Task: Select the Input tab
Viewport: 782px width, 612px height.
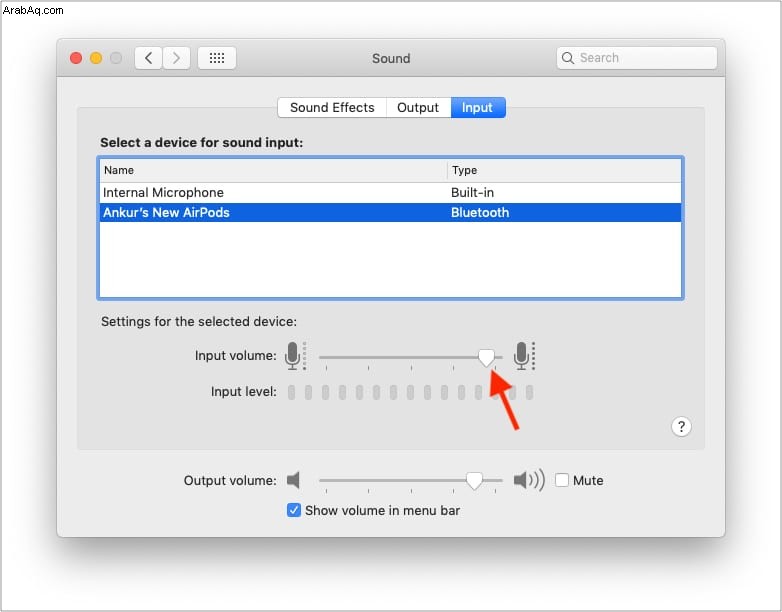Action: coord(477,108)
